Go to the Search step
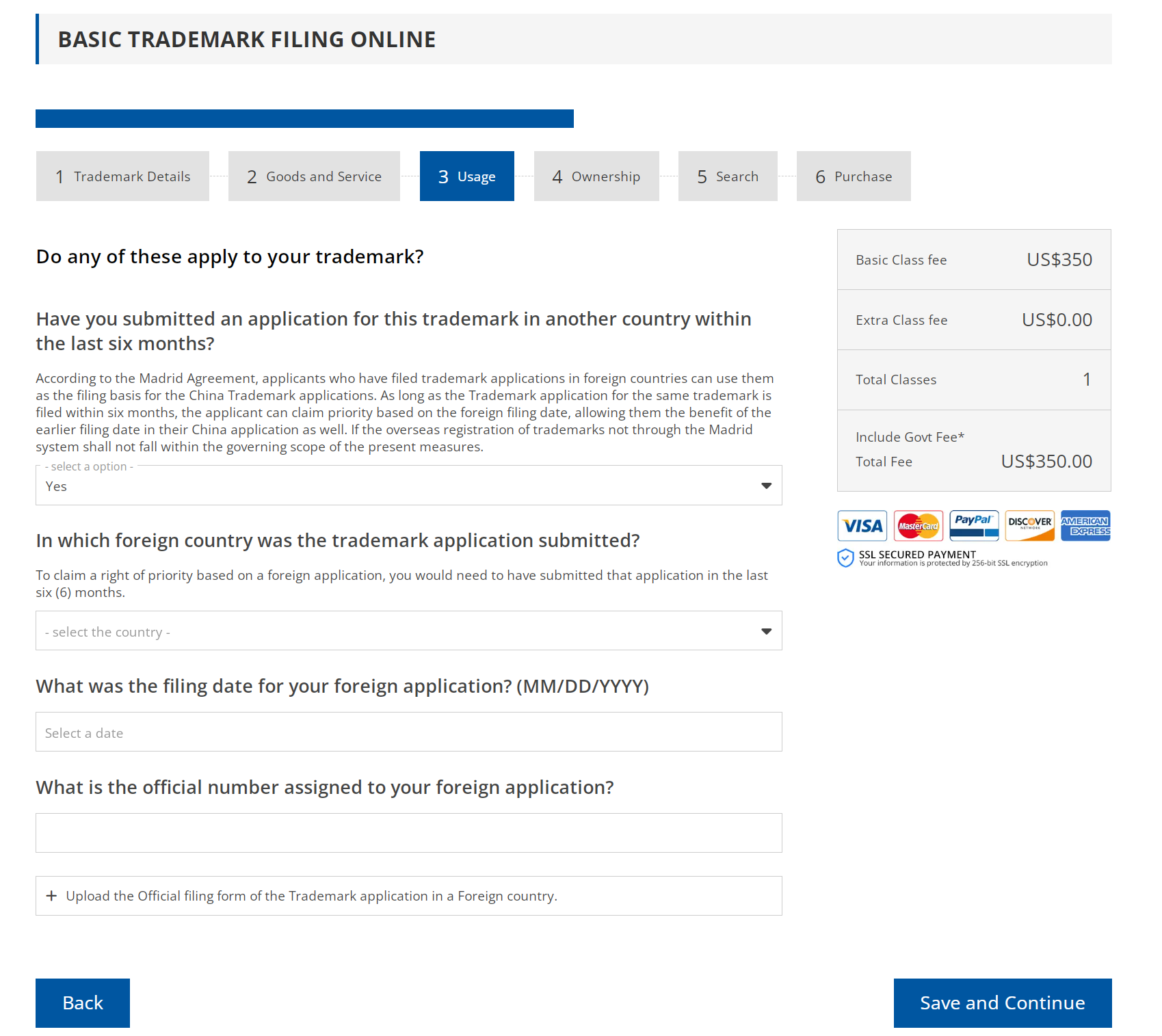The width and height of the screenshot is (1162, 1036). [727, 176]
